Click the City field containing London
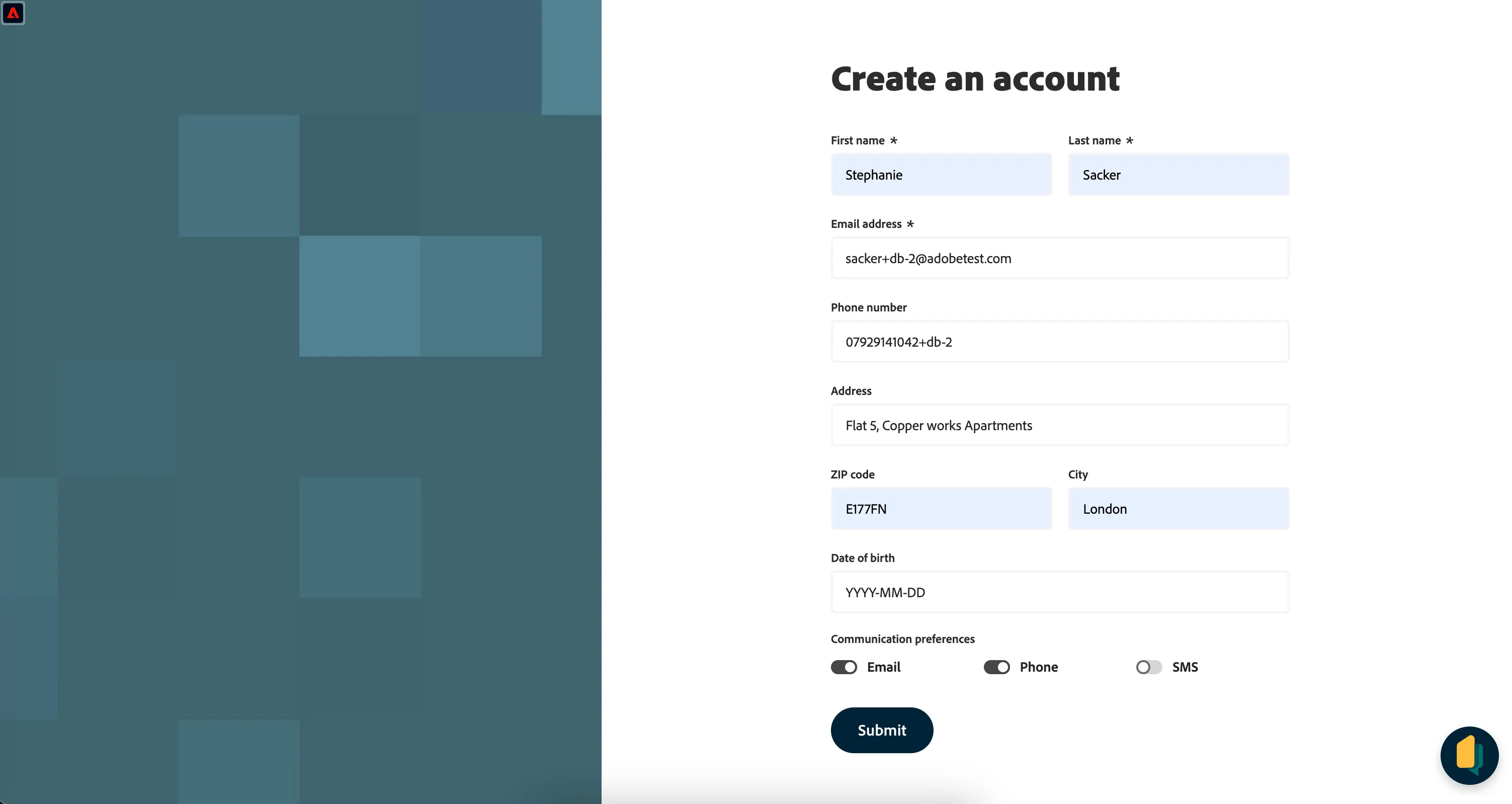Viewport: 1512px width, 804px height. tap(1179, 509)
